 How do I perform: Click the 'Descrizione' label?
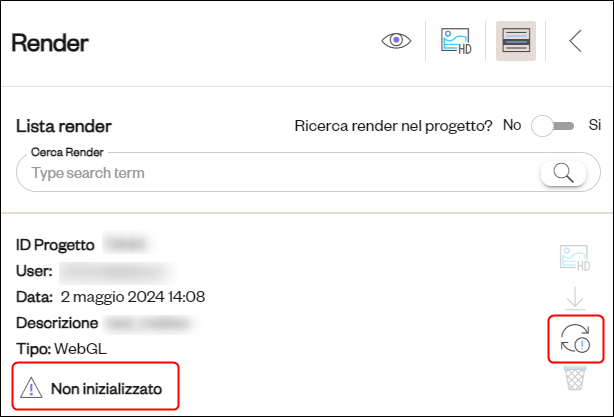click(57, 323)
